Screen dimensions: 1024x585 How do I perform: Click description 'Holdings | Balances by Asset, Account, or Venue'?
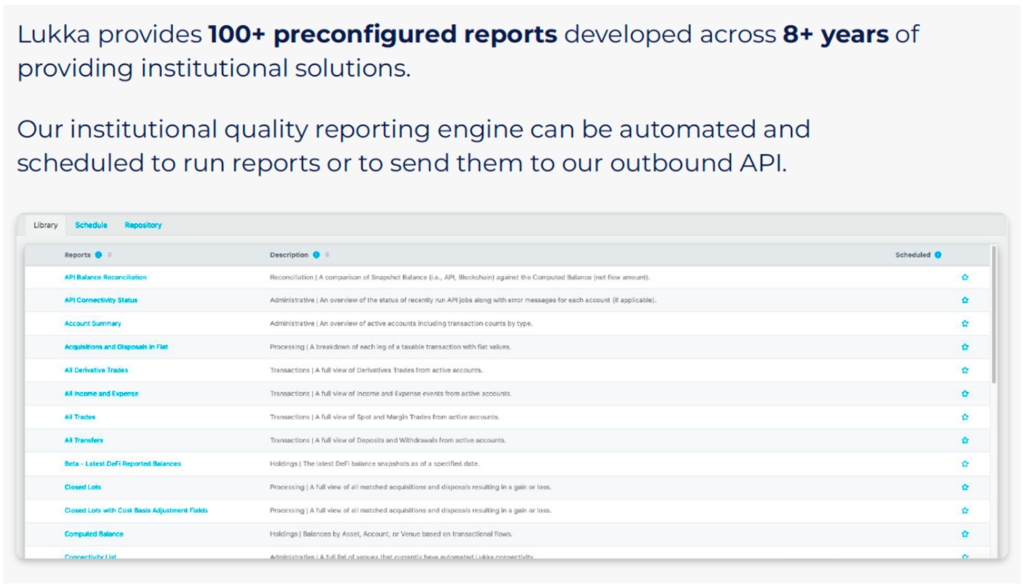pos(391,534)
